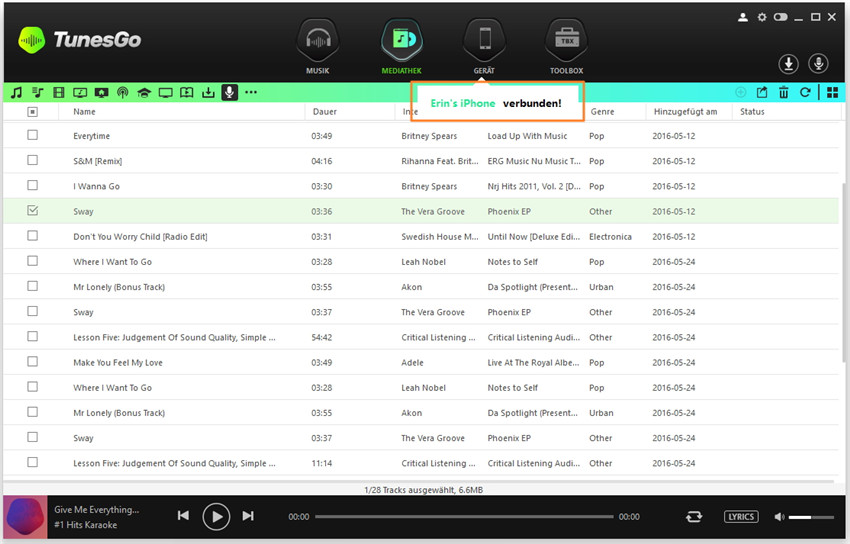The image size is (850, 544).
Task: Refresh the library list
Action: coord(805,93)
